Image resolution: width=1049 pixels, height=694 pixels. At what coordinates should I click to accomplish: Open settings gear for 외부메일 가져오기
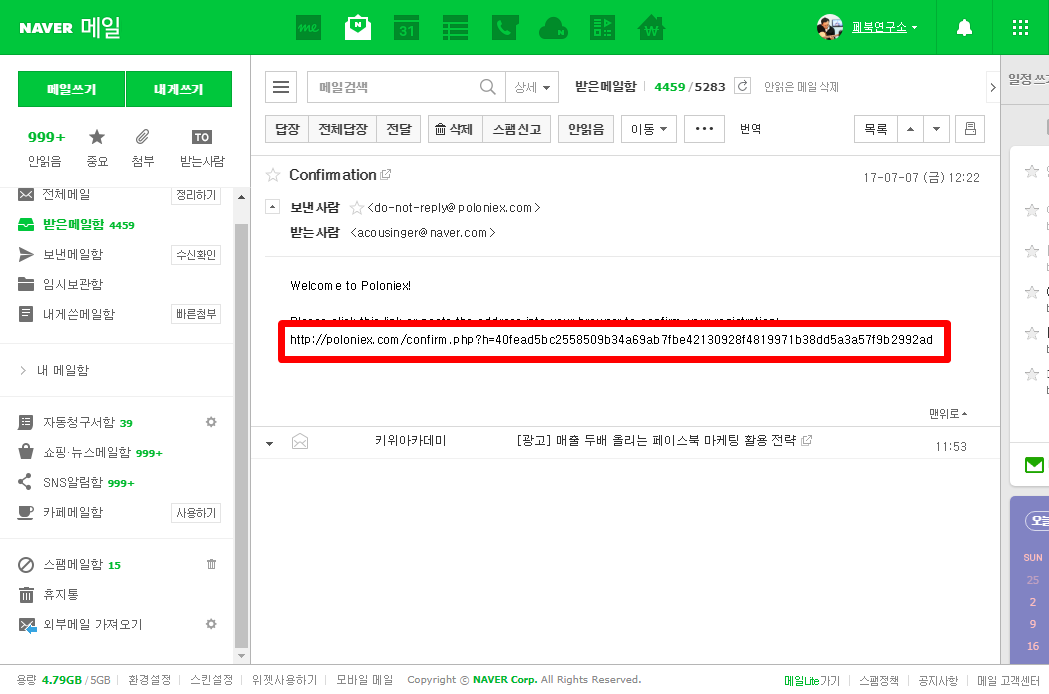coord(211,624)
